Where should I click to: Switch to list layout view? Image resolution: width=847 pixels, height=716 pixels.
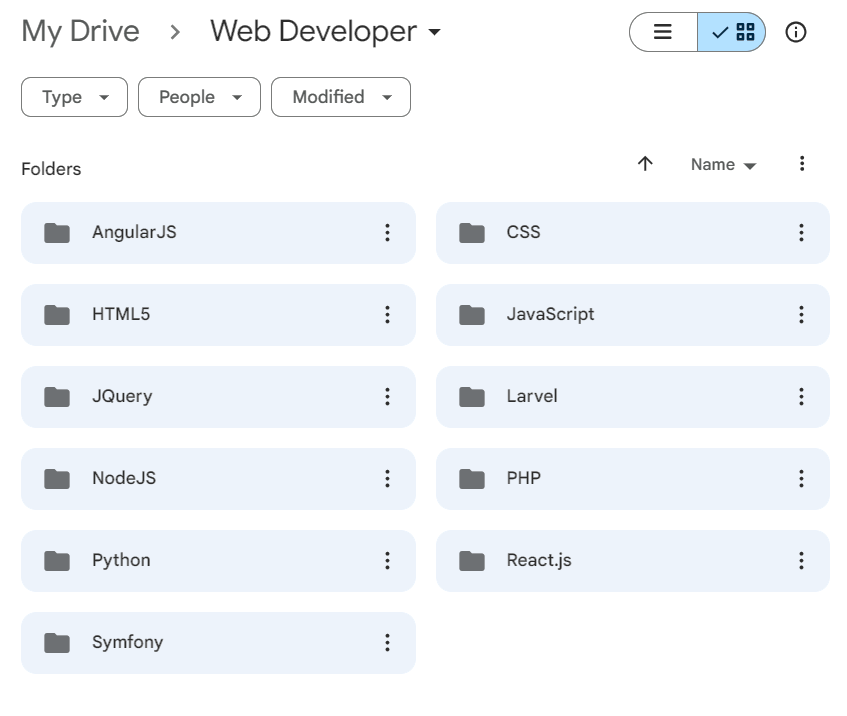pyautogui.click(x=663, y=32)
